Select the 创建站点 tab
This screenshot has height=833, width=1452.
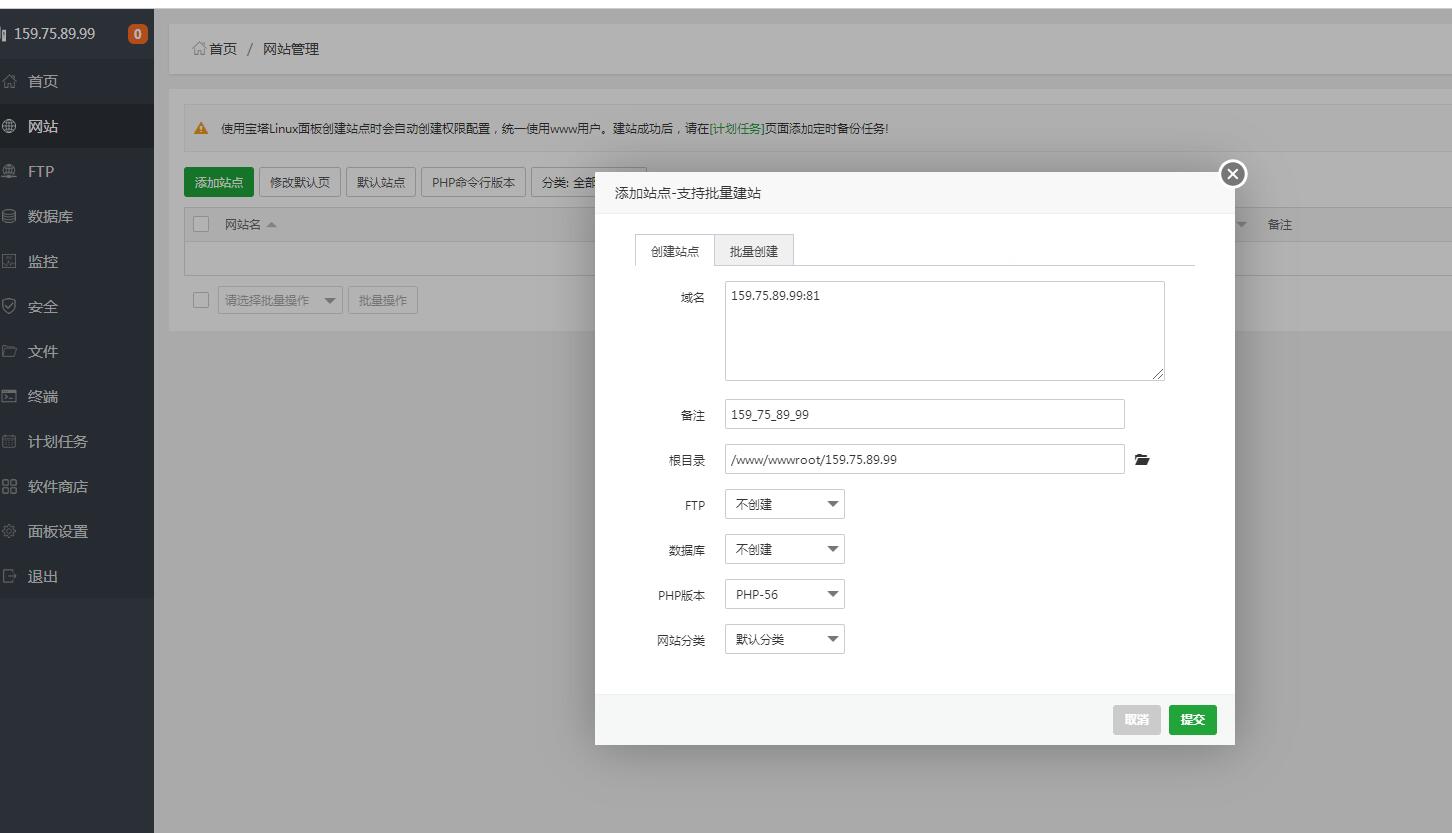[675, 251]
